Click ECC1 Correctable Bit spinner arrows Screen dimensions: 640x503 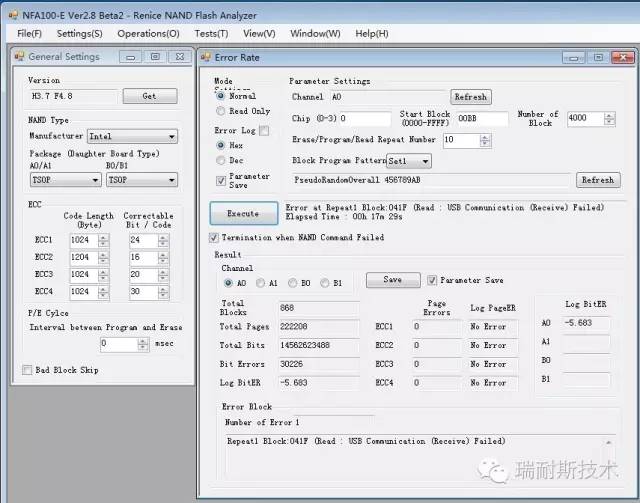(163, 240)
